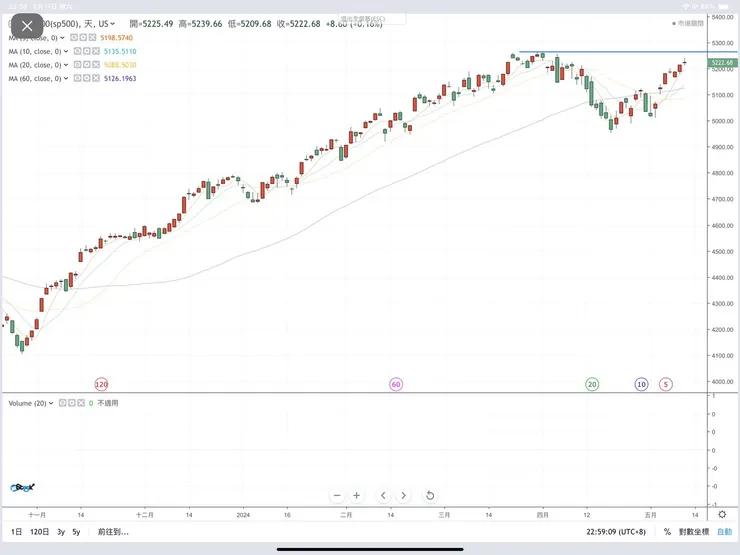Screen dimensions: 740x555
Task: Close the fullscreen chart with the X button
Action: pos(27,26)
